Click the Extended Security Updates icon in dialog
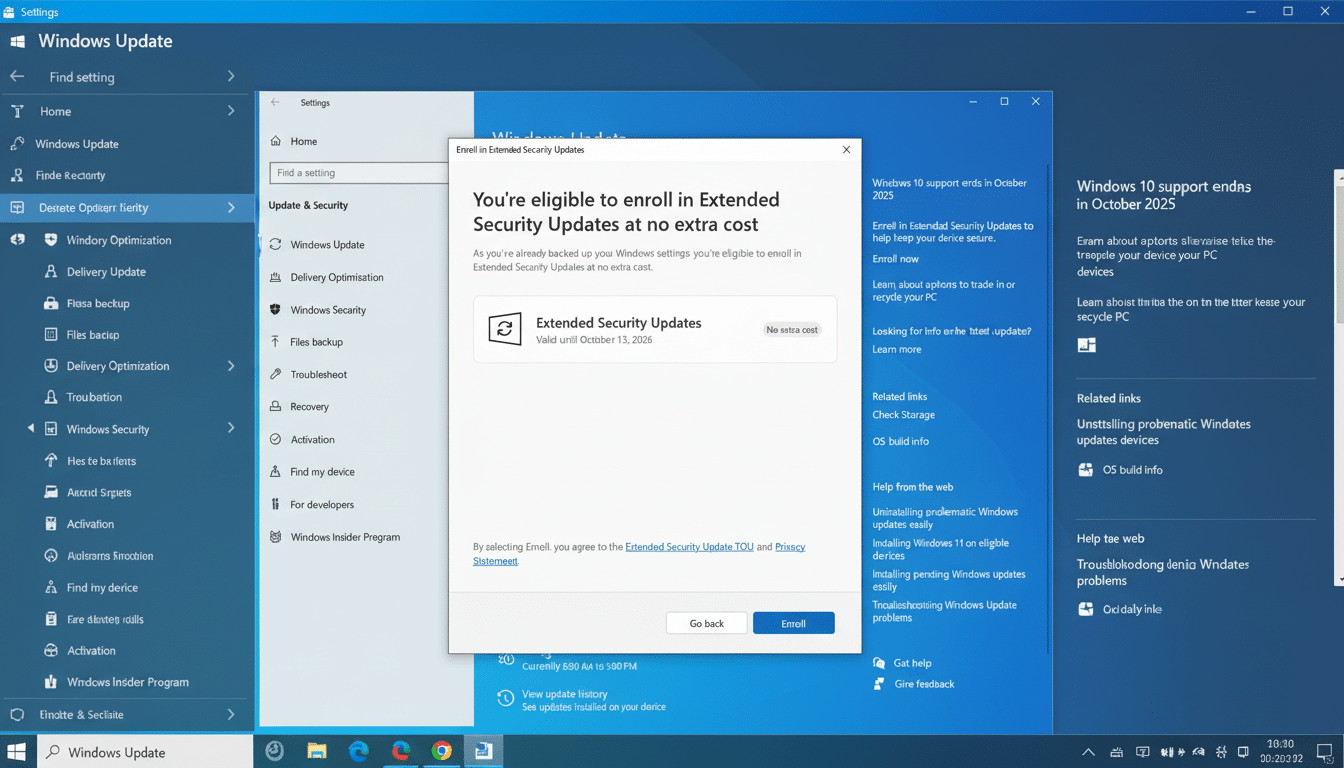 [505, 328]
